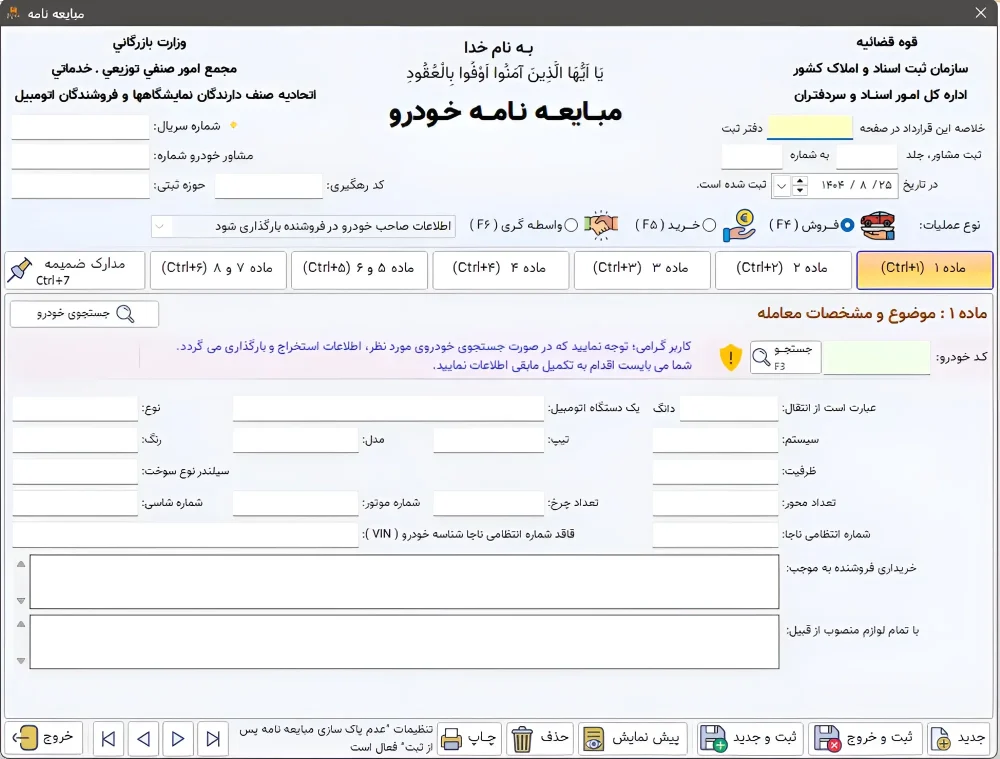Jump to the last record
The image size is (1000, 759).
[x=213, y=739]
